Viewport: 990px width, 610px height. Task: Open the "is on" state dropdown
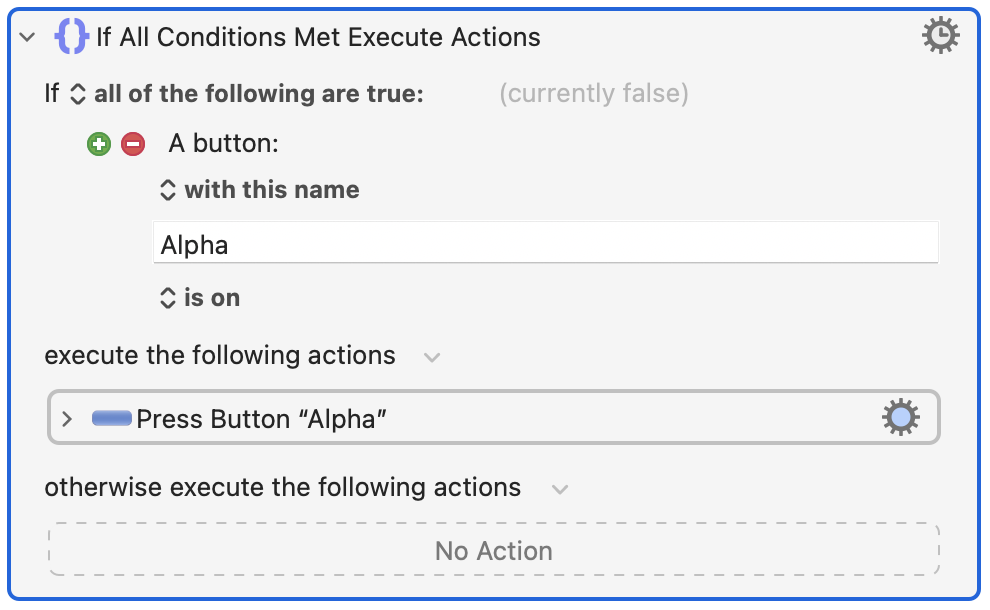tap(200, 298)
